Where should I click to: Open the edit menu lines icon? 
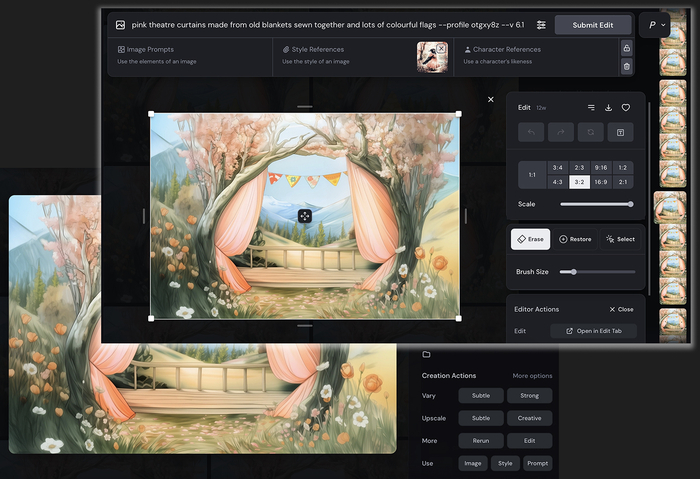click(590, 107)
